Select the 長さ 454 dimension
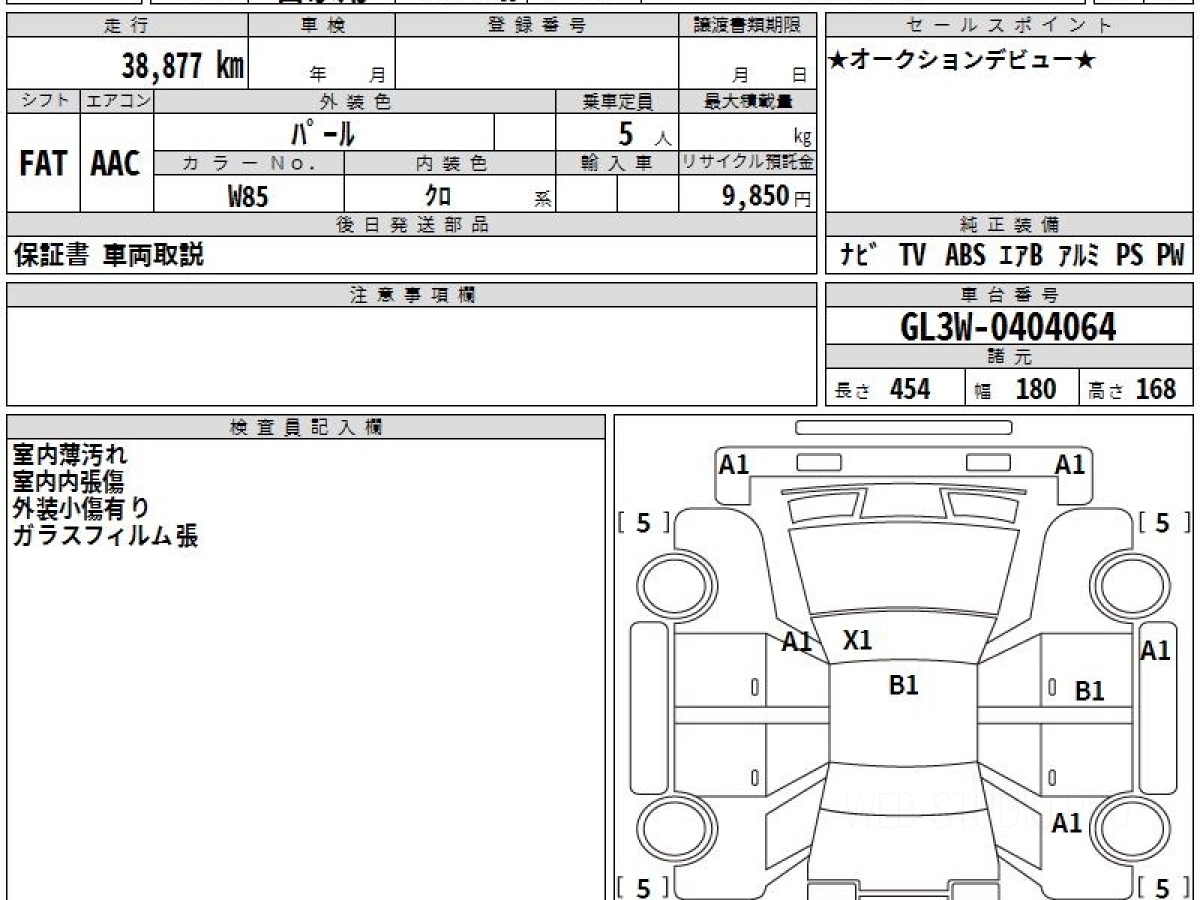The image size is (1200, 900). [883, 389]
